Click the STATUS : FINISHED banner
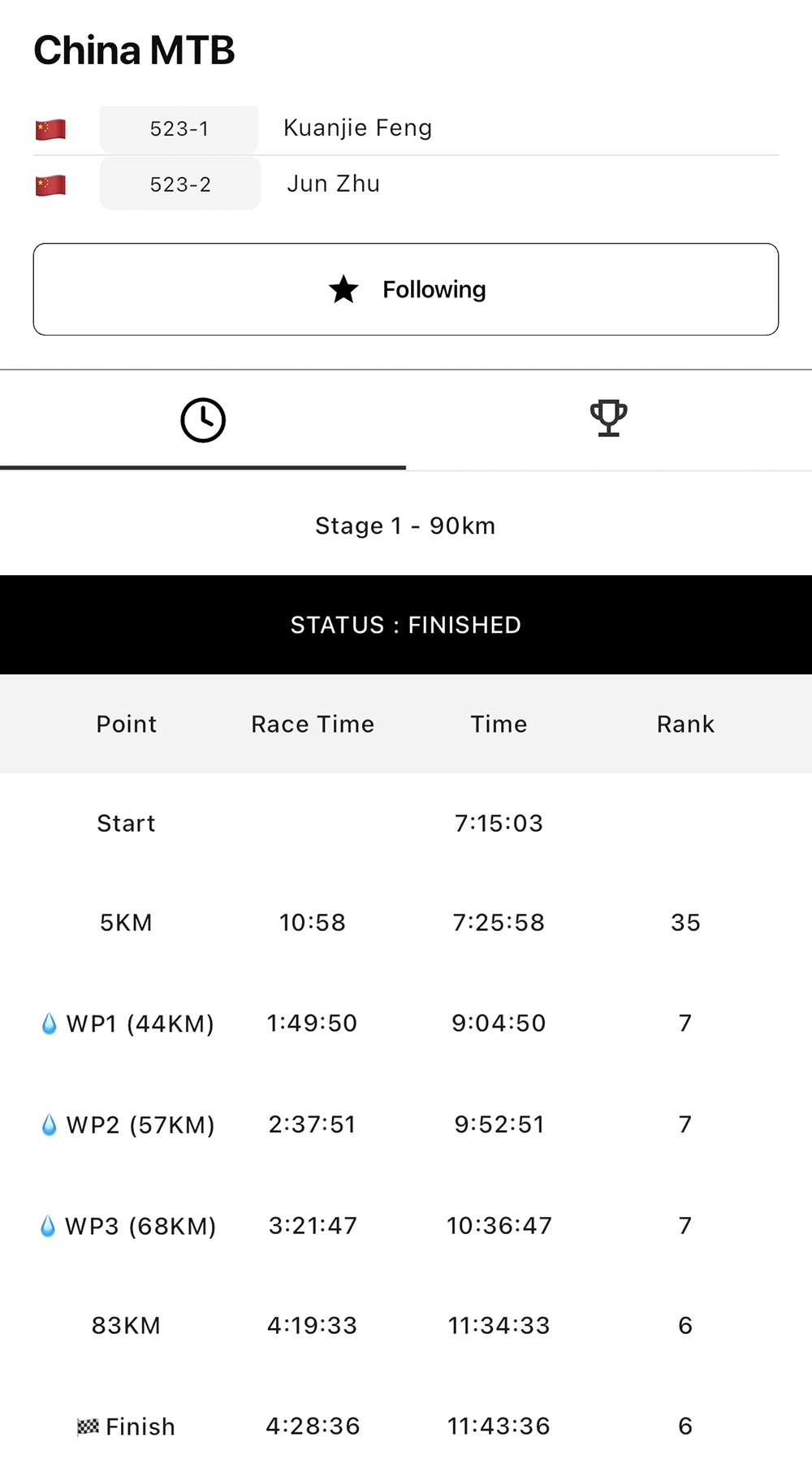812x1468 pixels. 406,625
